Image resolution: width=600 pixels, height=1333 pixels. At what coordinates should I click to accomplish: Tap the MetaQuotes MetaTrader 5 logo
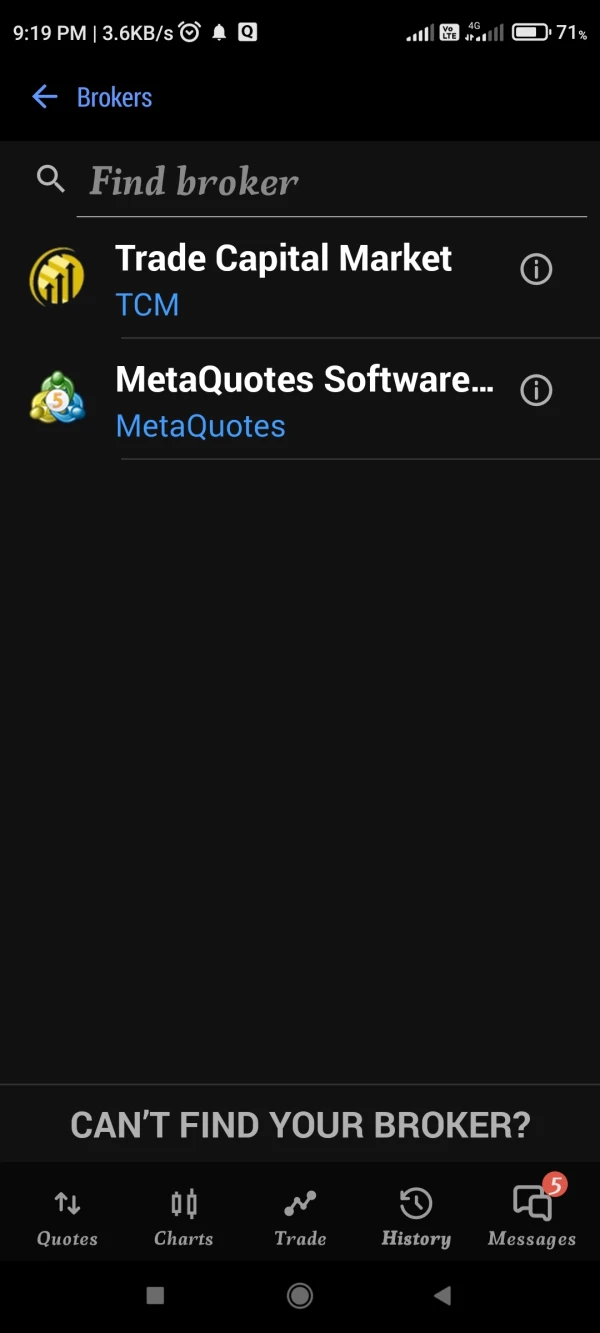pos(57,397)
